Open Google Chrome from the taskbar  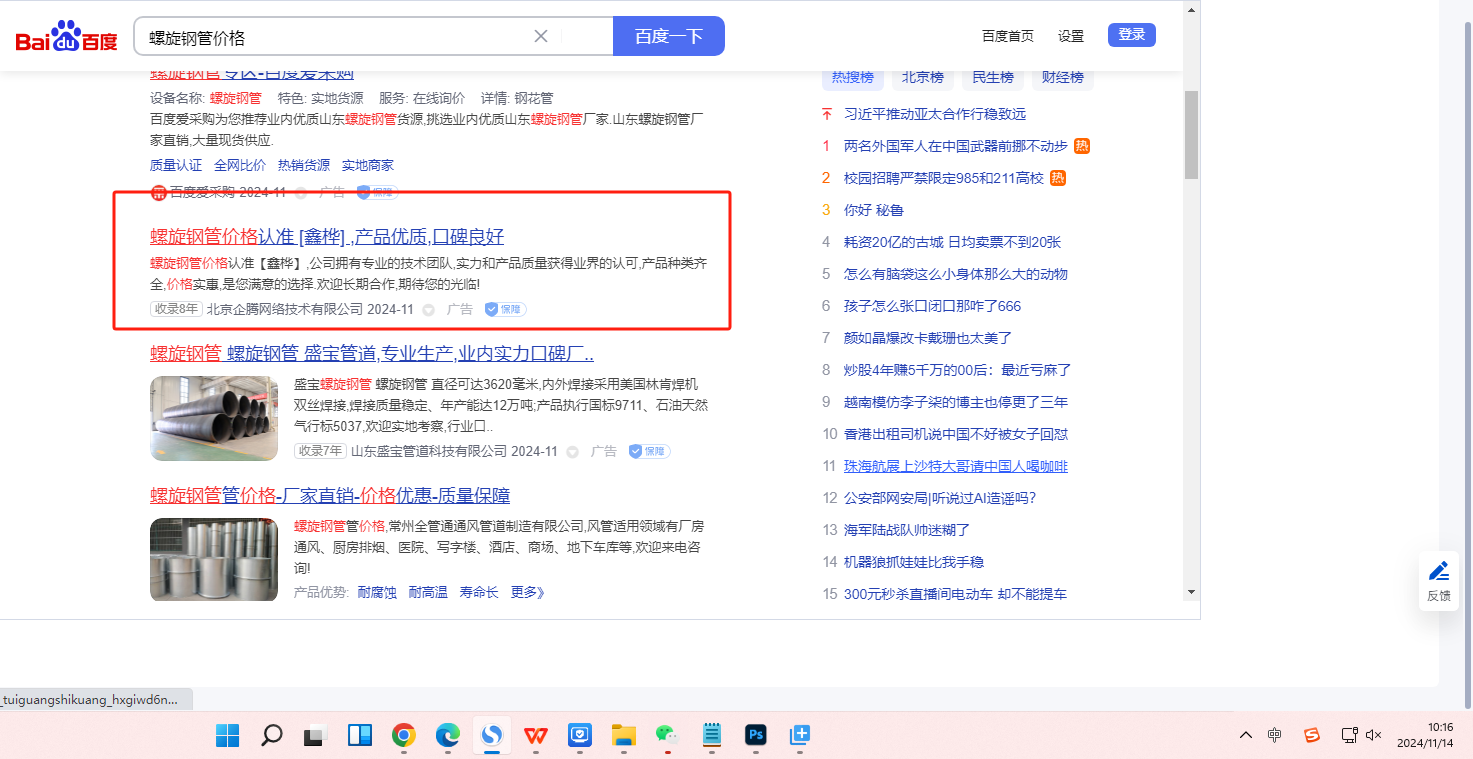click(x=404, y=736)
